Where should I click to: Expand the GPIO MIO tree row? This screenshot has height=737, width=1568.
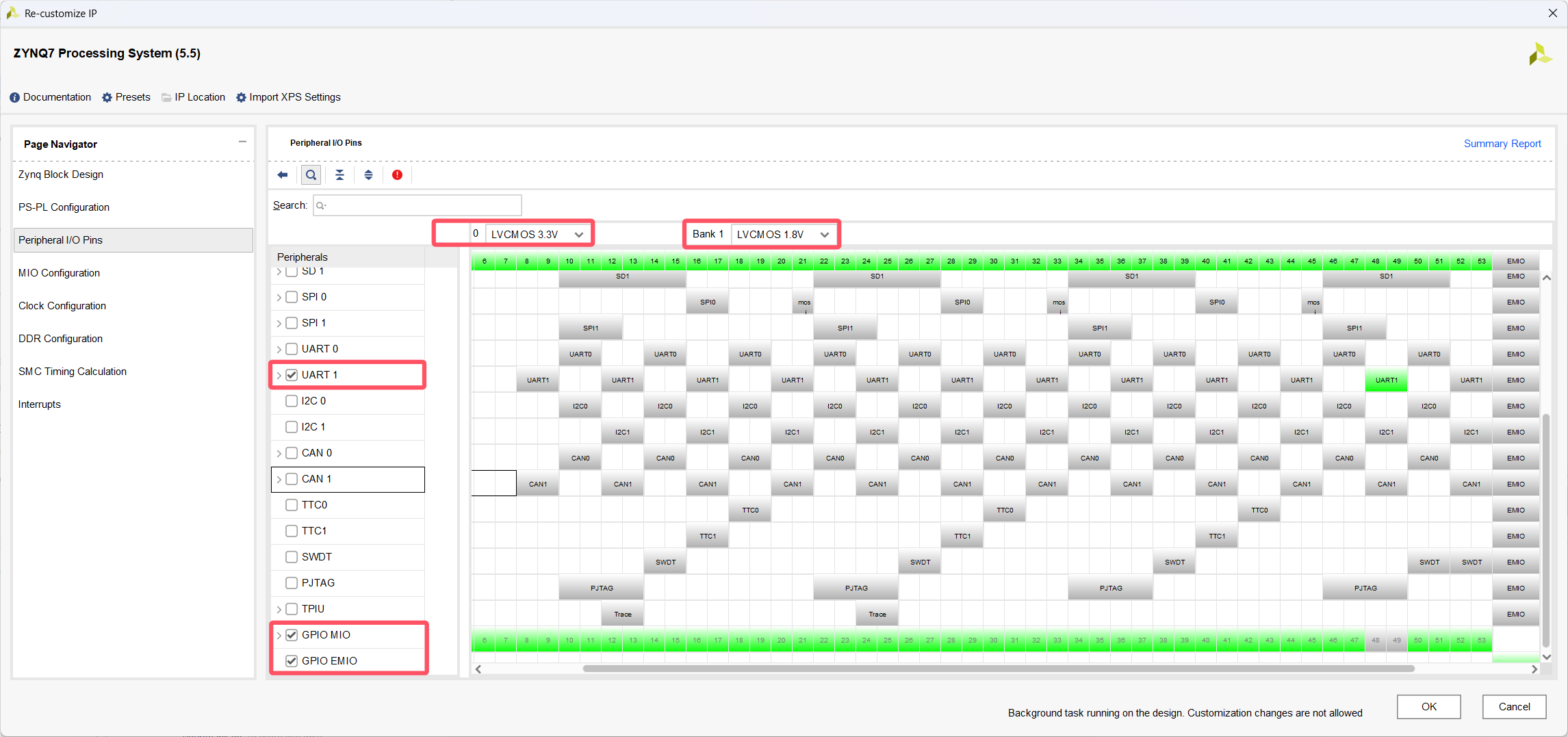point(279,635)
